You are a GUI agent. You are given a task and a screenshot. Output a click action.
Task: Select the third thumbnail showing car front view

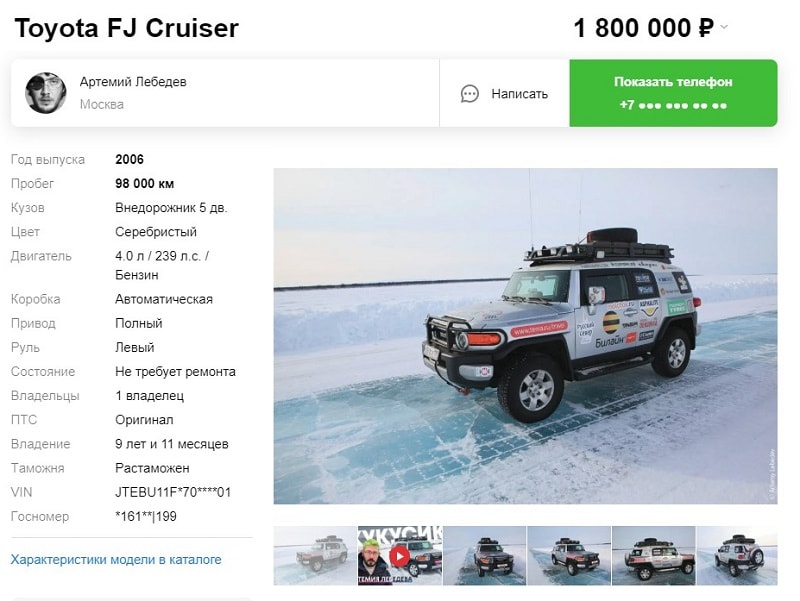pos(484,556)
